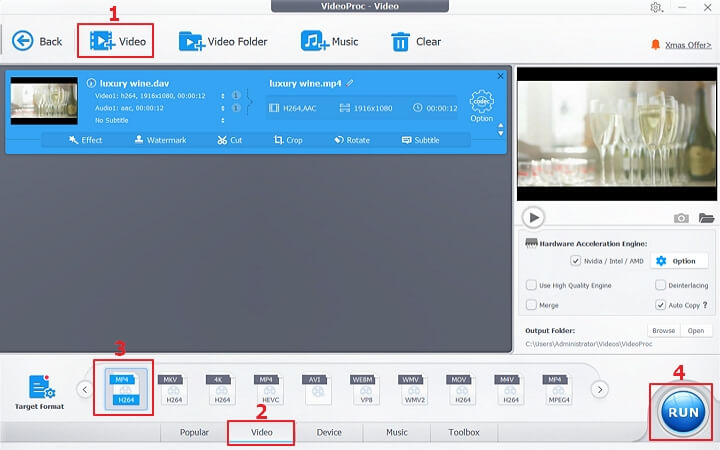This screenshot has width=720, height=450.
Task: Select the WEBM VP8 format
Action: coord(366,389)
